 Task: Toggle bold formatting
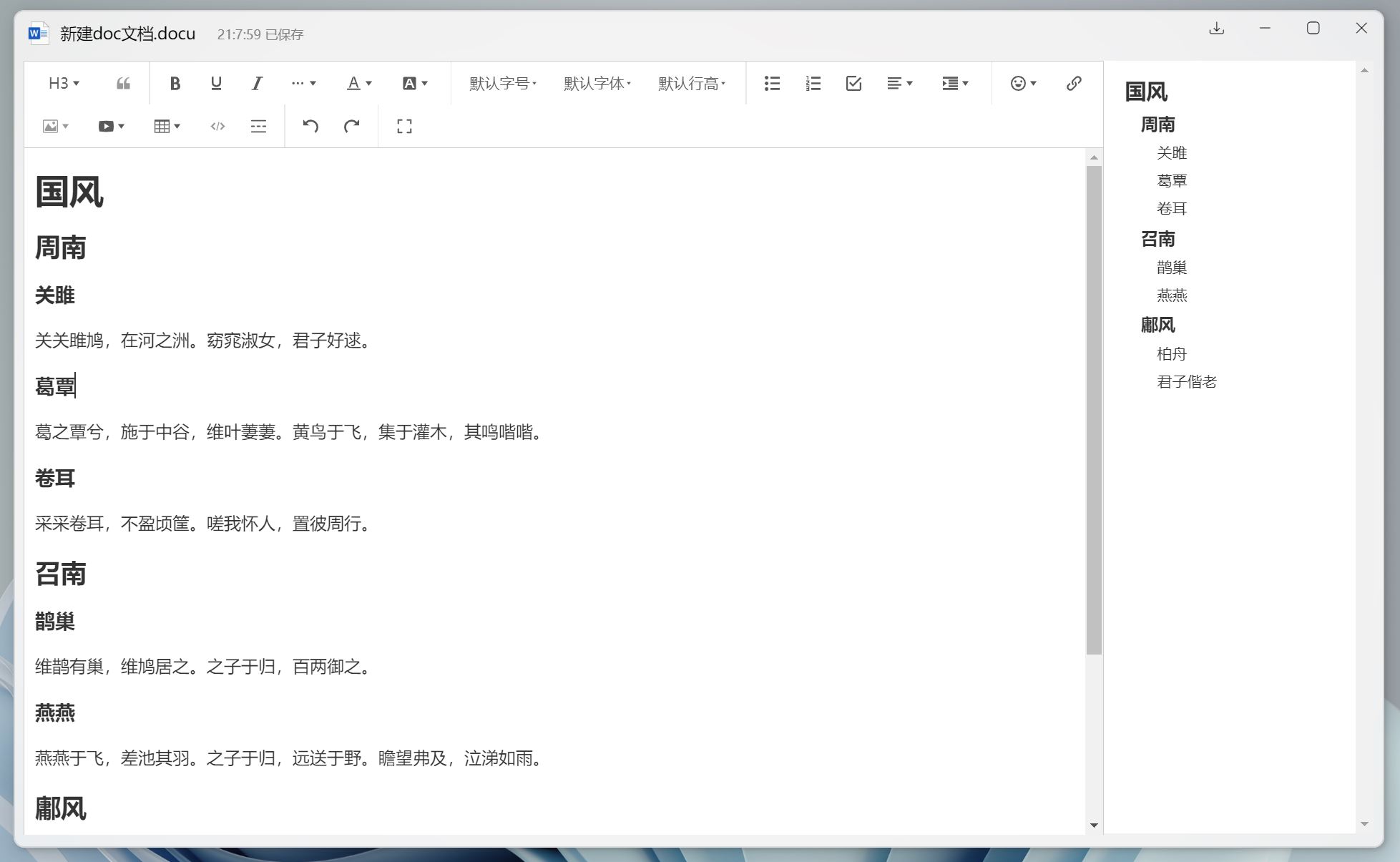(175, 83)
